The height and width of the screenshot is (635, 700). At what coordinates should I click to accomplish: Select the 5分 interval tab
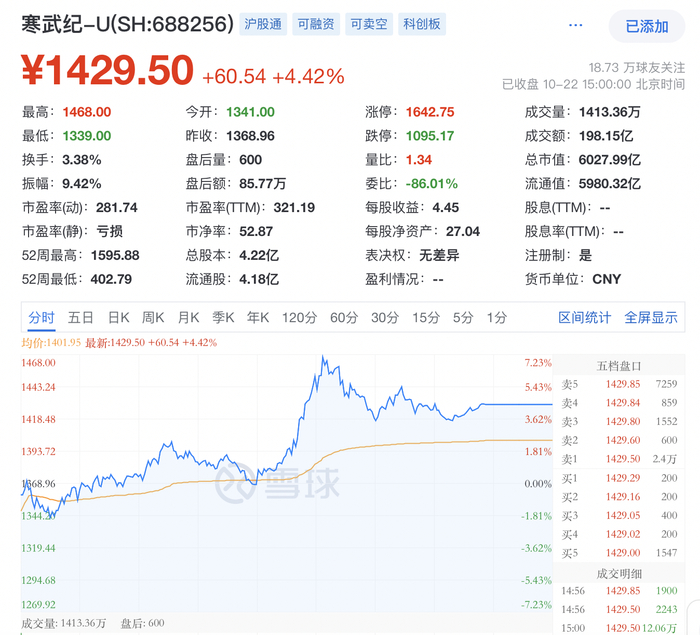tap(463, 318)
